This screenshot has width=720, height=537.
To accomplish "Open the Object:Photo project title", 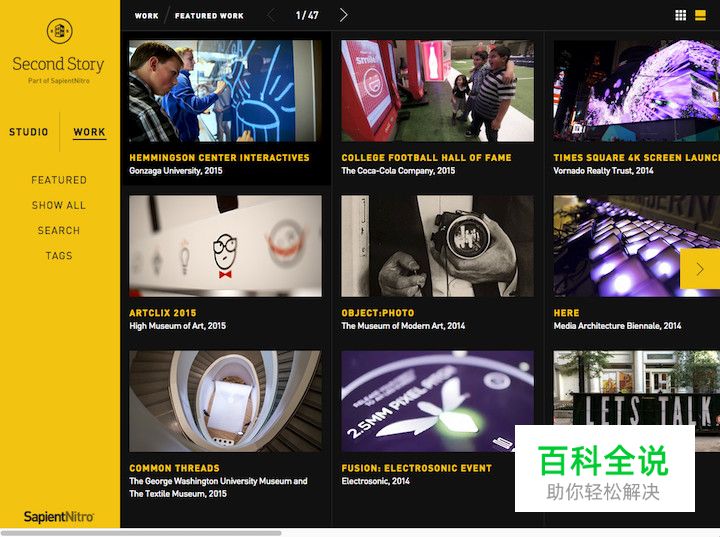I will click(377, 313).
